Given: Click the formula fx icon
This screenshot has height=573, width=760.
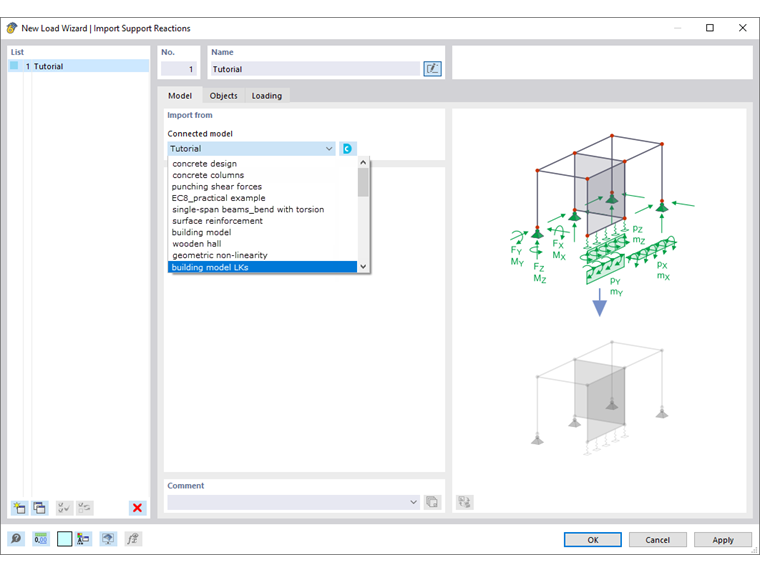Looking at the screenshot, I should (133, 539).
